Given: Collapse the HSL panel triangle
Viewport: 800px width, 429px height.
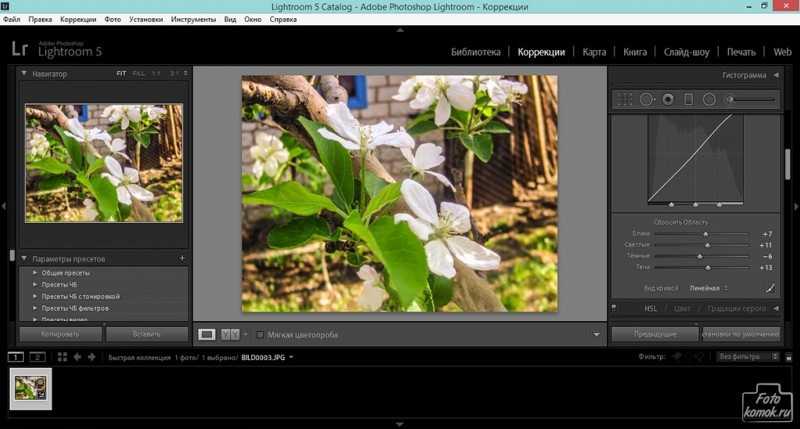Looking at the screenshot, I should click(x=776, y=308).
